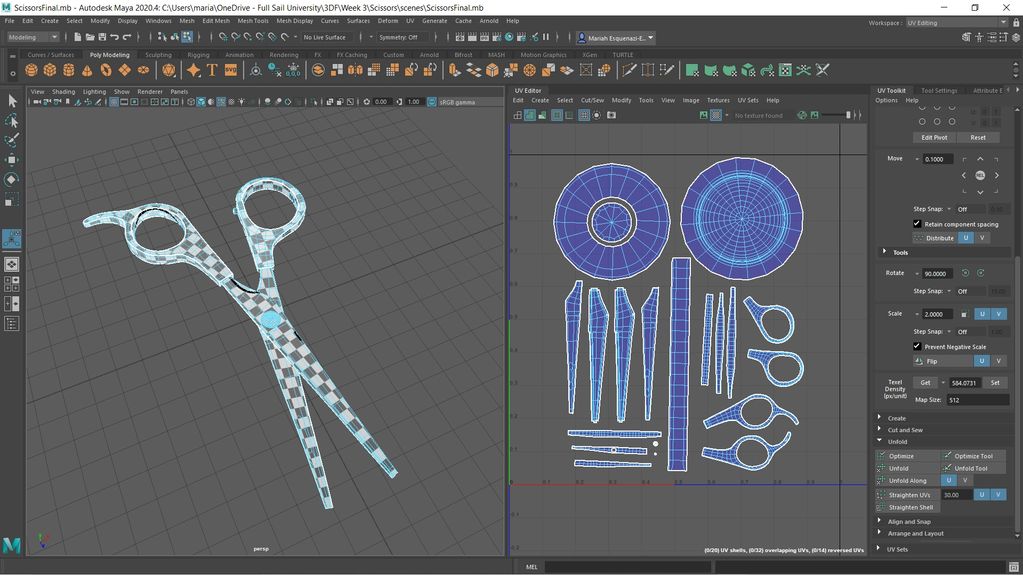The height and width of the screenshot is (575, 1023).
Task: Select the Move tool in the left toolbox
Action: click(x=12, y=159)
